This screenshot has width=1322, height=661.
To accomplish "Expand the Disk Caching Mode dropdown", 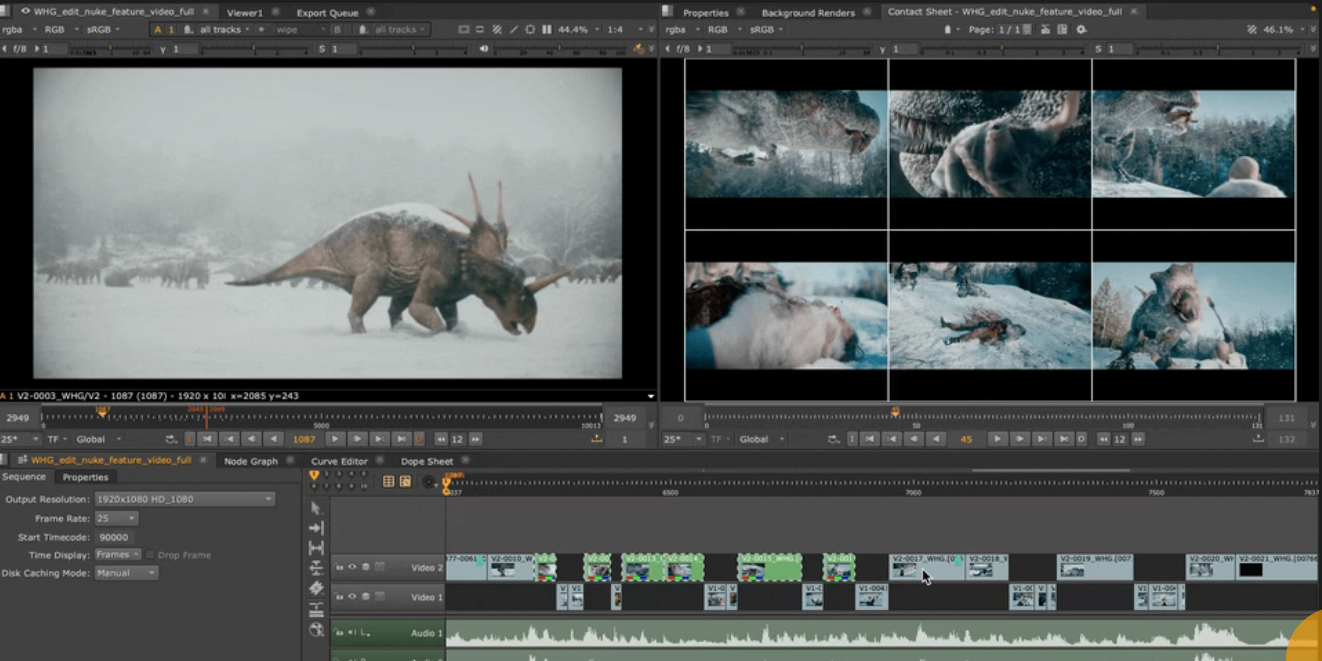I will click(126, 573).
